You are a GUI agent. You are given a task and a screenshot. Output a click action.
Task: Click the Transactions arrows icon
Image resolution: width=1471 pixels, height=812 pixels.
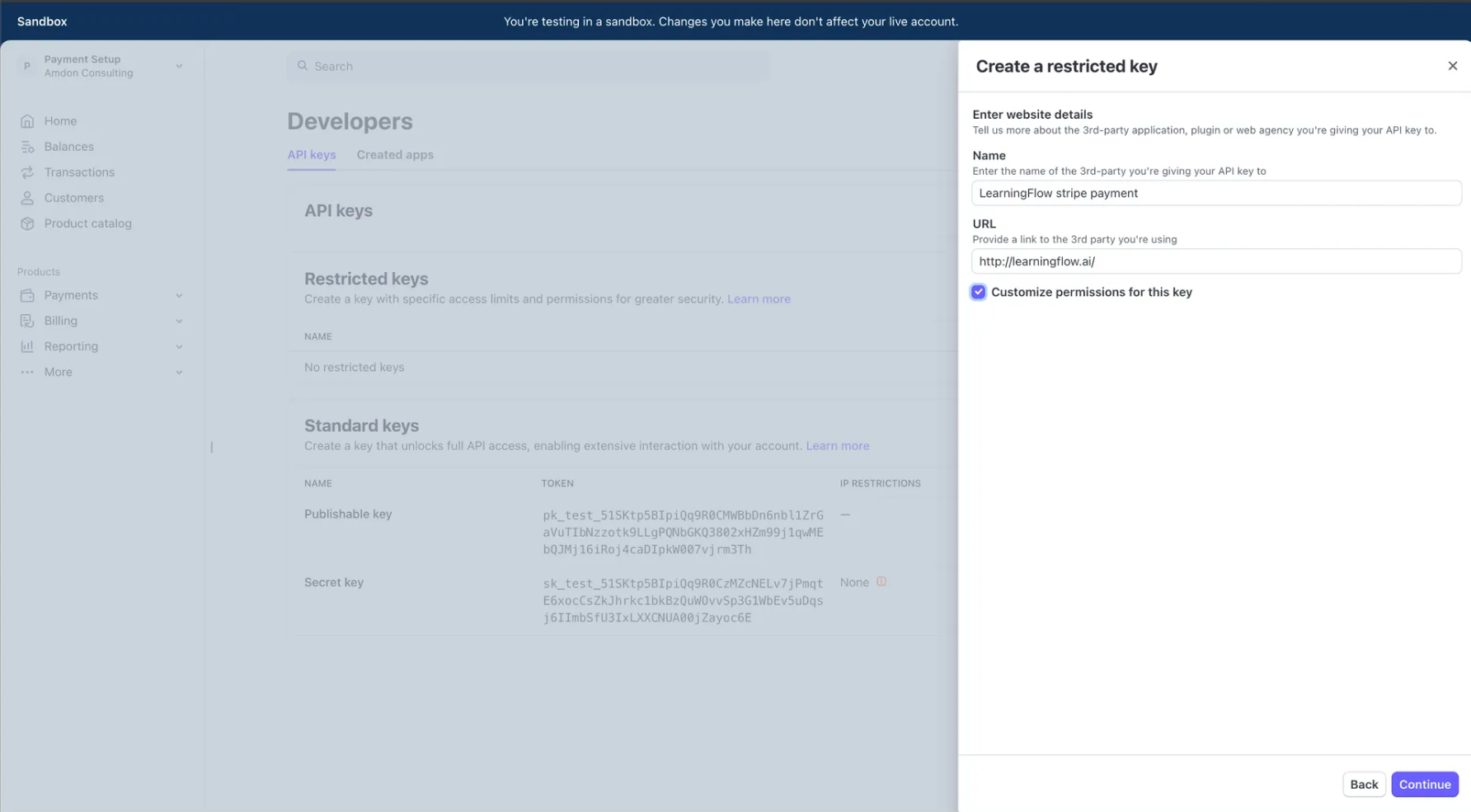click(x=27, y=172)
